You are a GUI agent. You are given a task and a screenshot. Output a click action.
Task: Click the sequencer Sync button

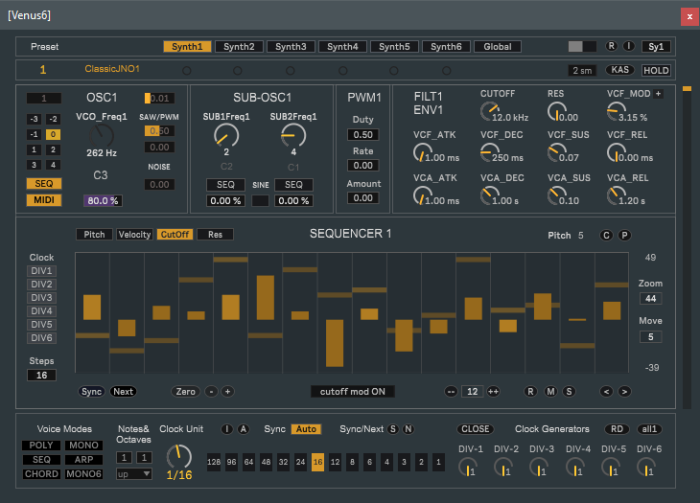click(92, 392)
